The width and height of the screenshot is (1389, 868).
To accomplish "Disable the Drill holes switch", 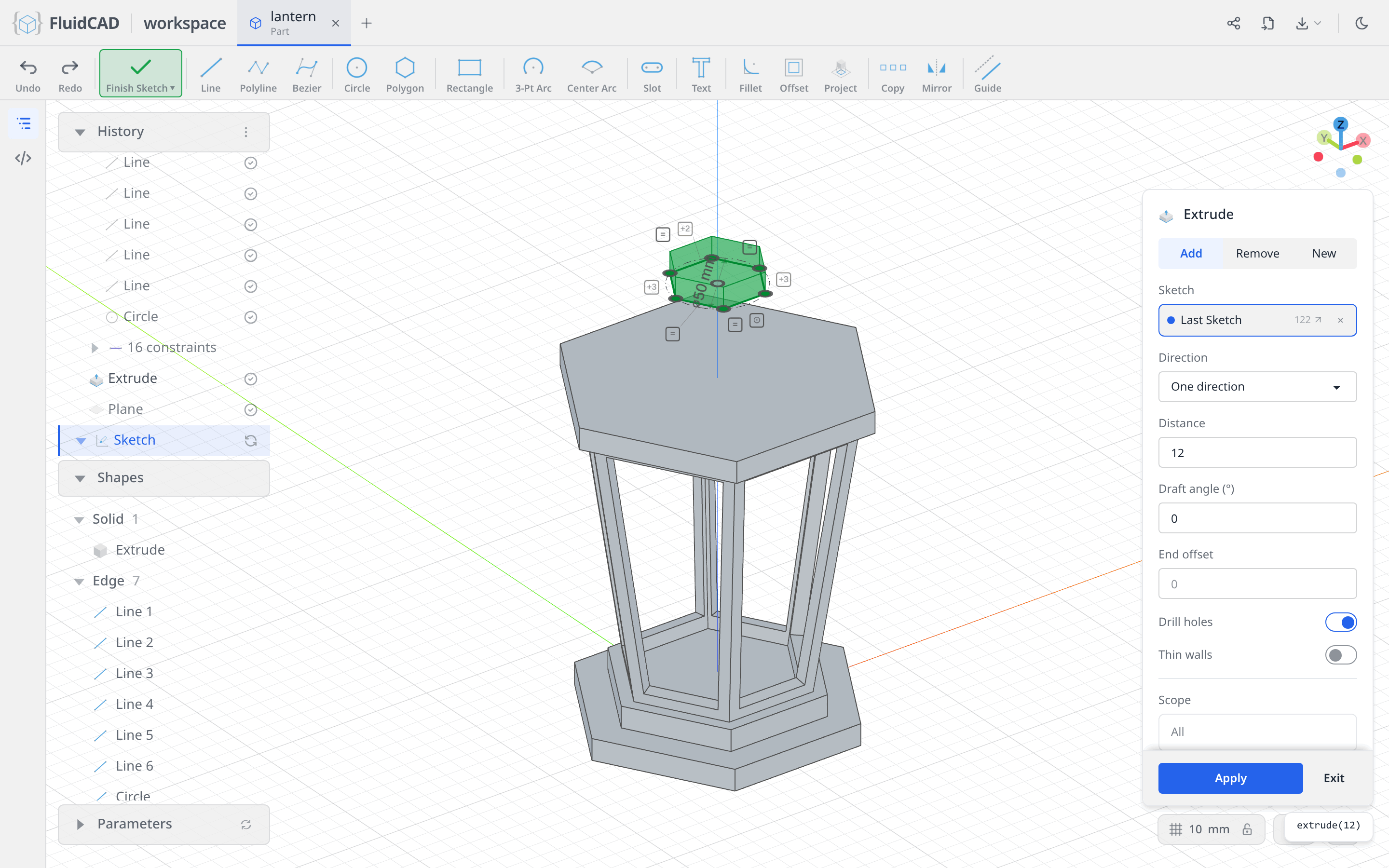I will 1340,622.
